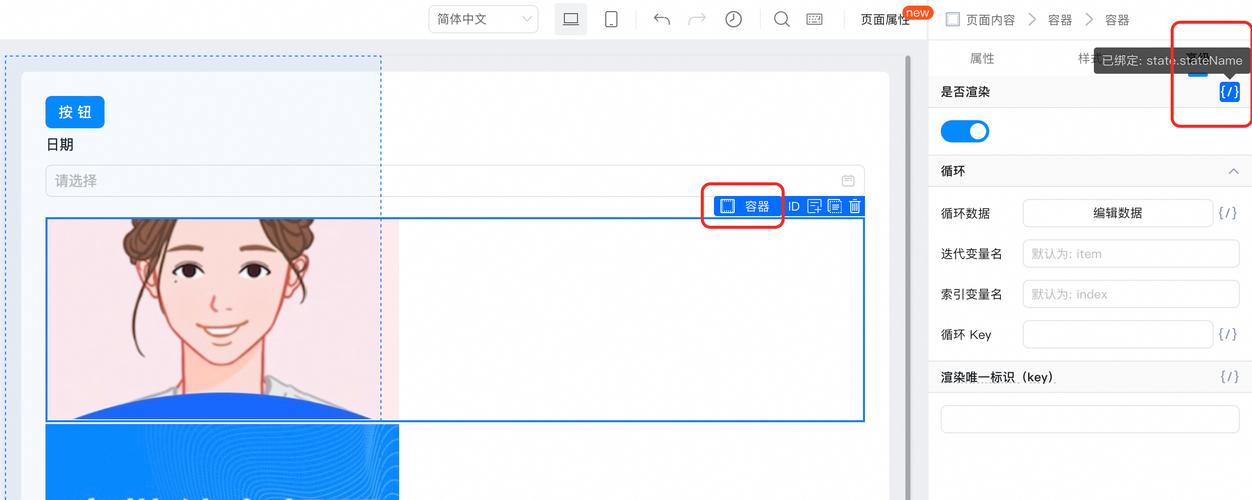Viewport: 1252px width, 500px height.
Task: Click the 渲染唯一标识 (key) heading
Action: [997, 377]
